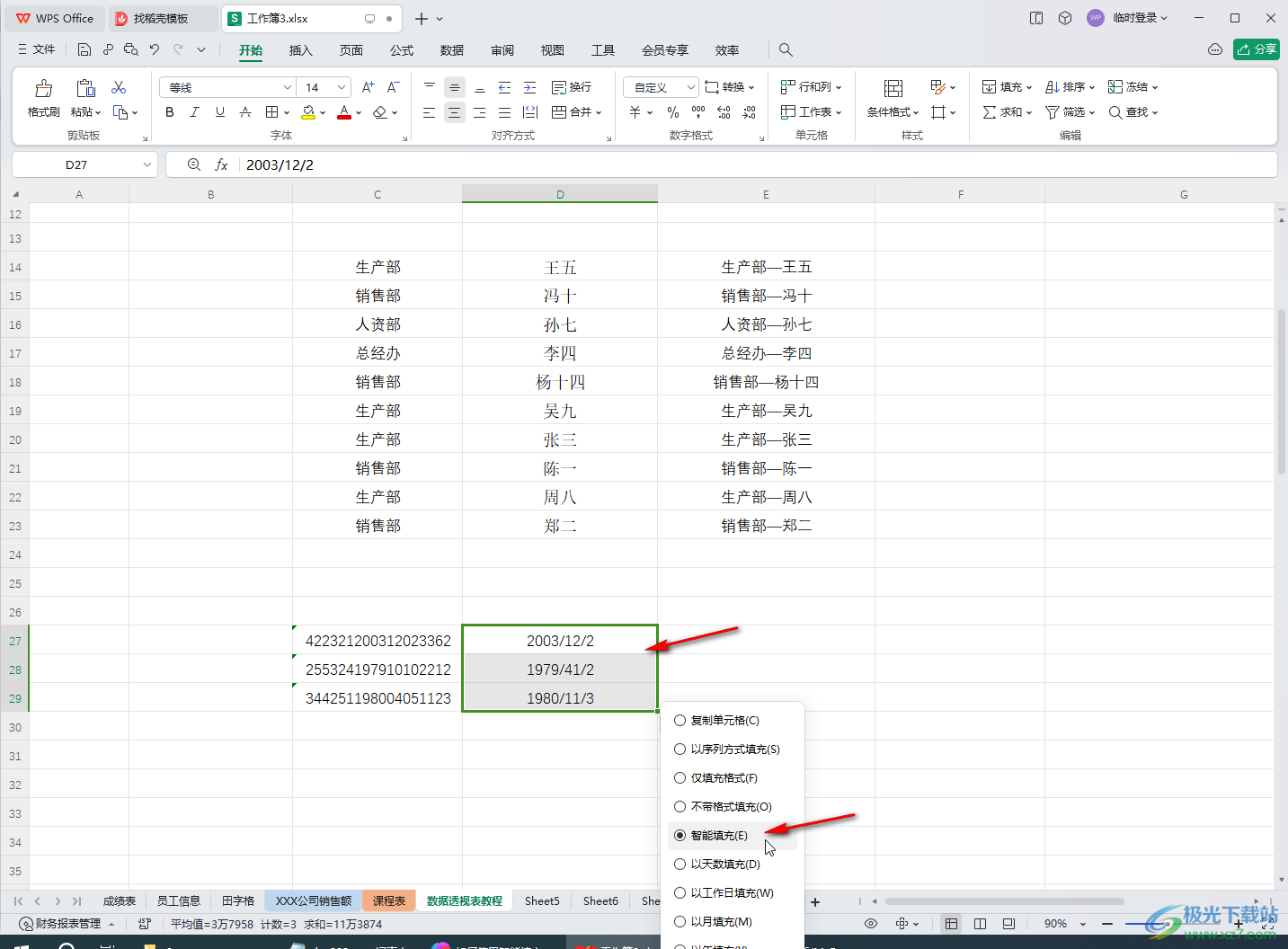1288x949 pixels.
Task: Click the Save icon in quick toolbar
Action: (84, 49)
